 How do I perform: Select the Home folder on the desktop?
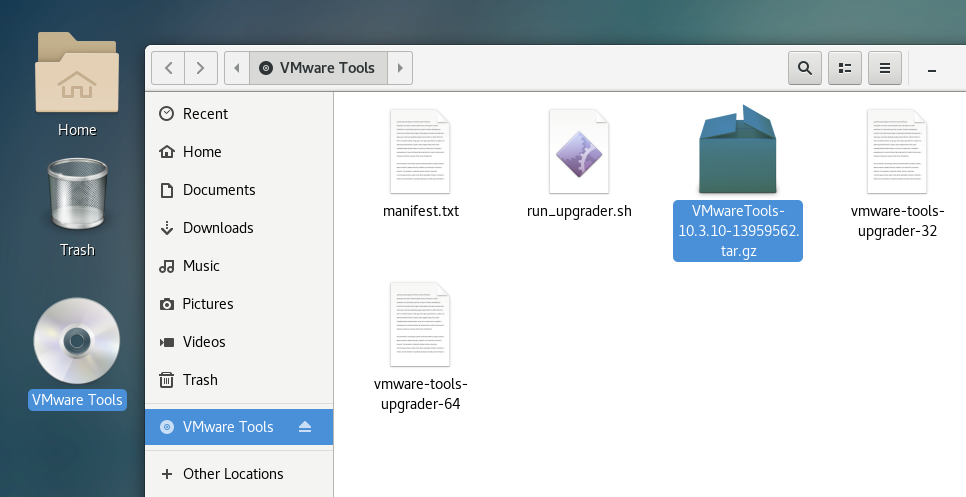[x=77, y=73]
